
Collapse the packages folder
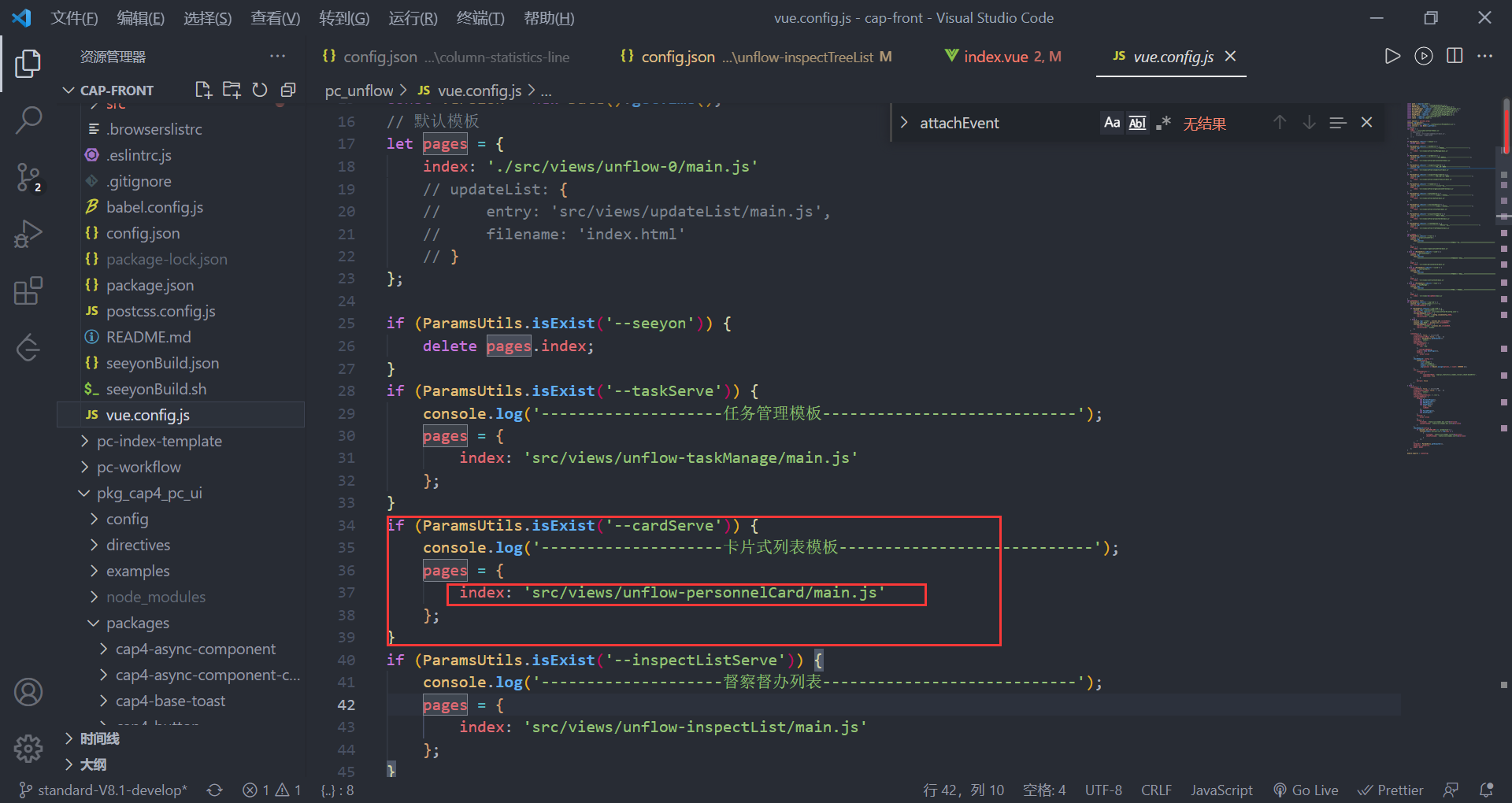point(137,623)
